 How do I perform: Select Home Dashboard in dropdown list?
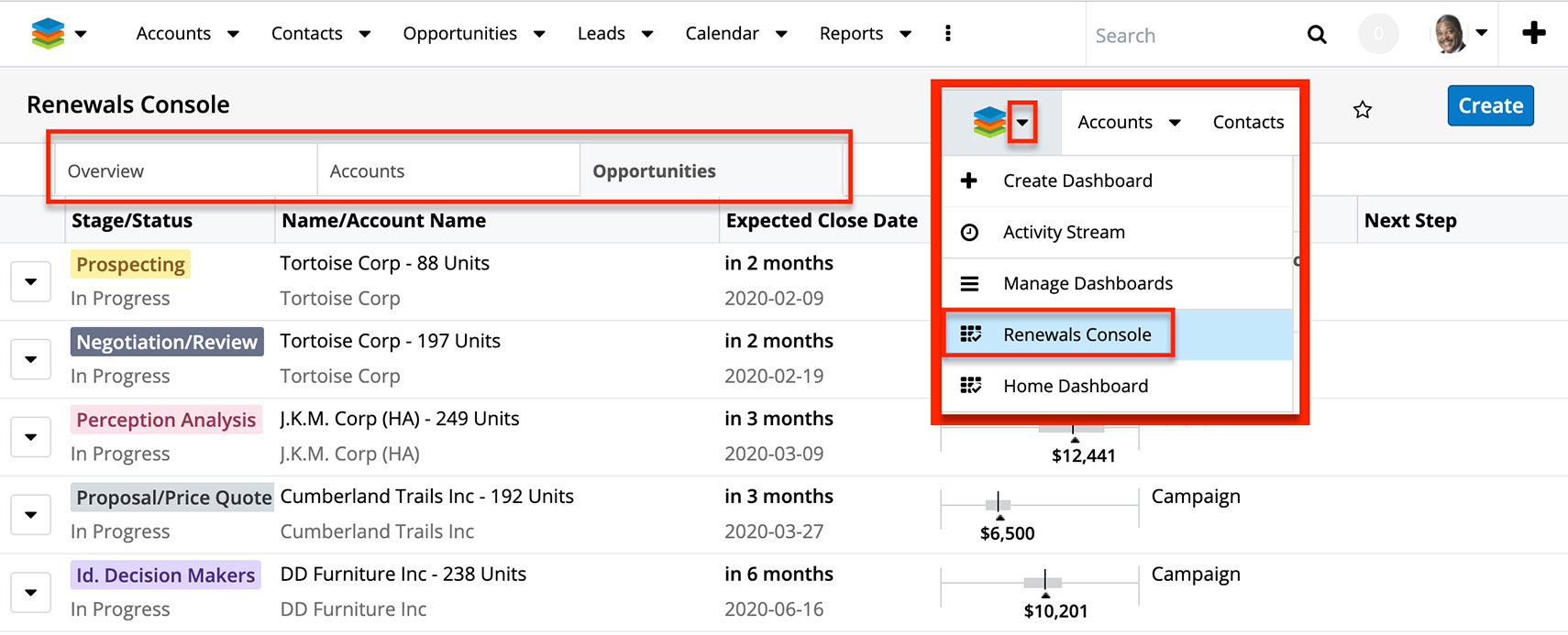pyautogui.click(x=1075, y=386)
